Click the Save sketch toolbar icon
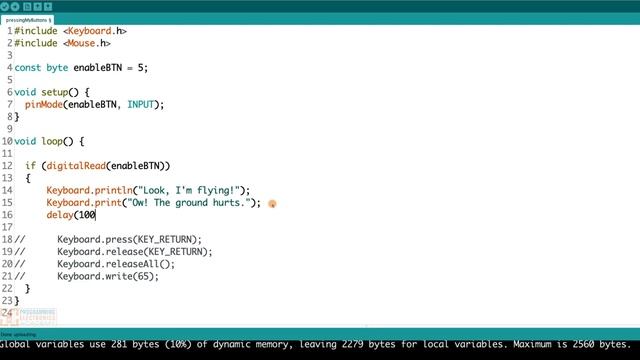 [48, 7]
